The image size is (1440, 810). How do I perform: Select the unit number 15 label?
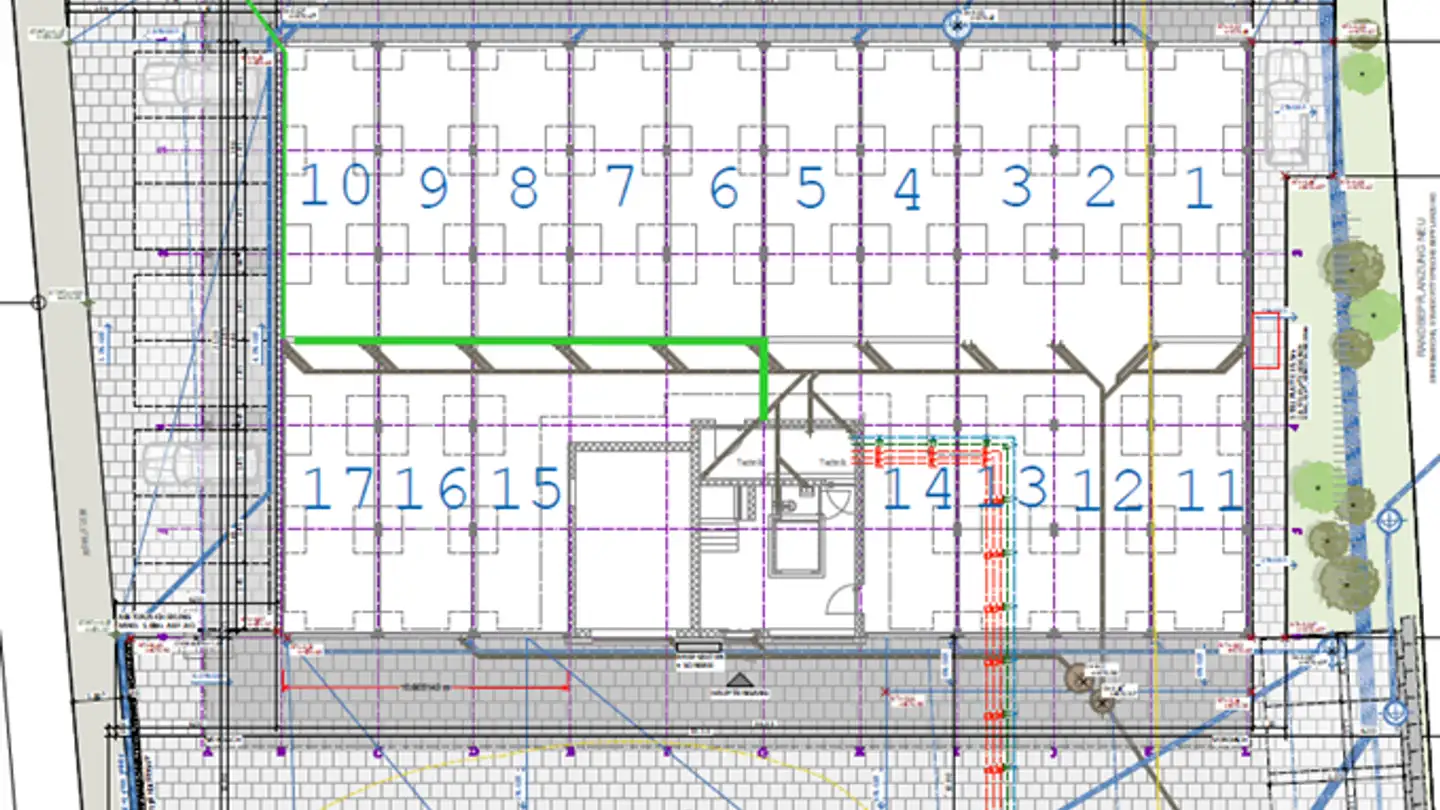[x=527, y=489]
